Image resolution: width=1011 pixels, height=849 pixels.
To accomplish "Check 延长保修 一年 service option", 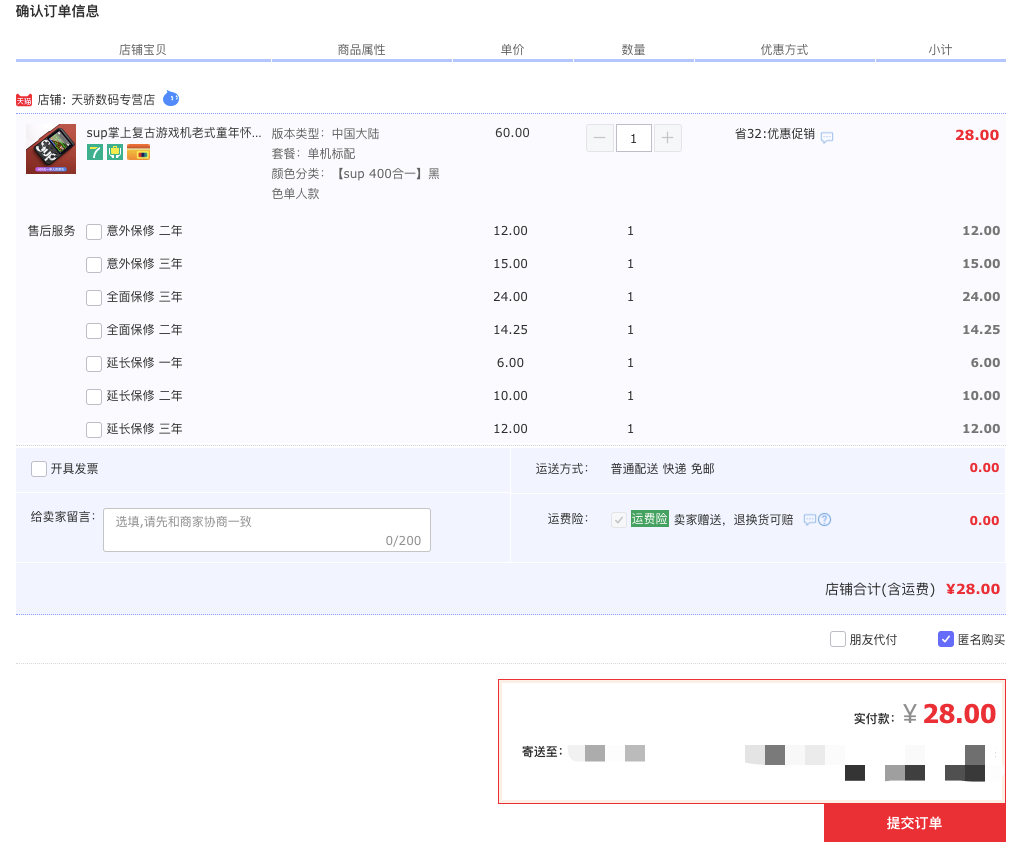I will point(94,363).
